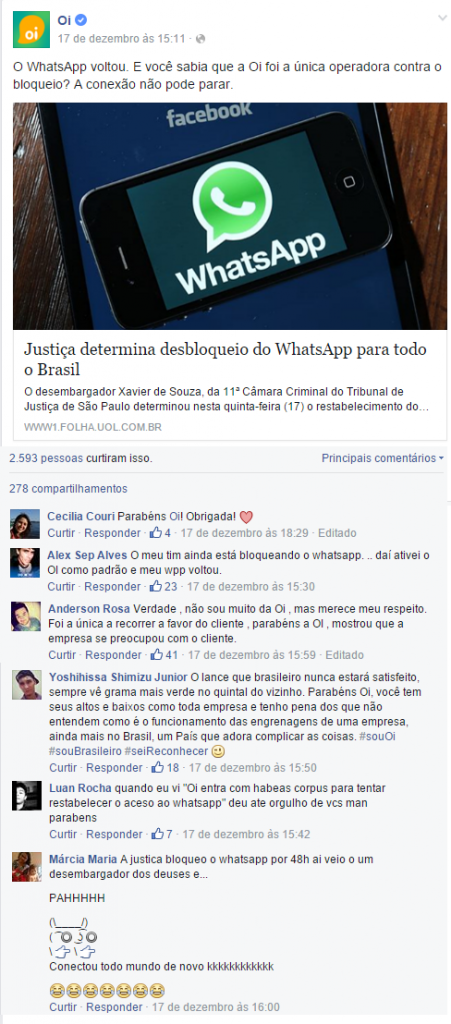Screen dimensions: 451x1024
Task: Open the Justiça determina desbloqueio headline link
Action: click(x=226, y=359)
